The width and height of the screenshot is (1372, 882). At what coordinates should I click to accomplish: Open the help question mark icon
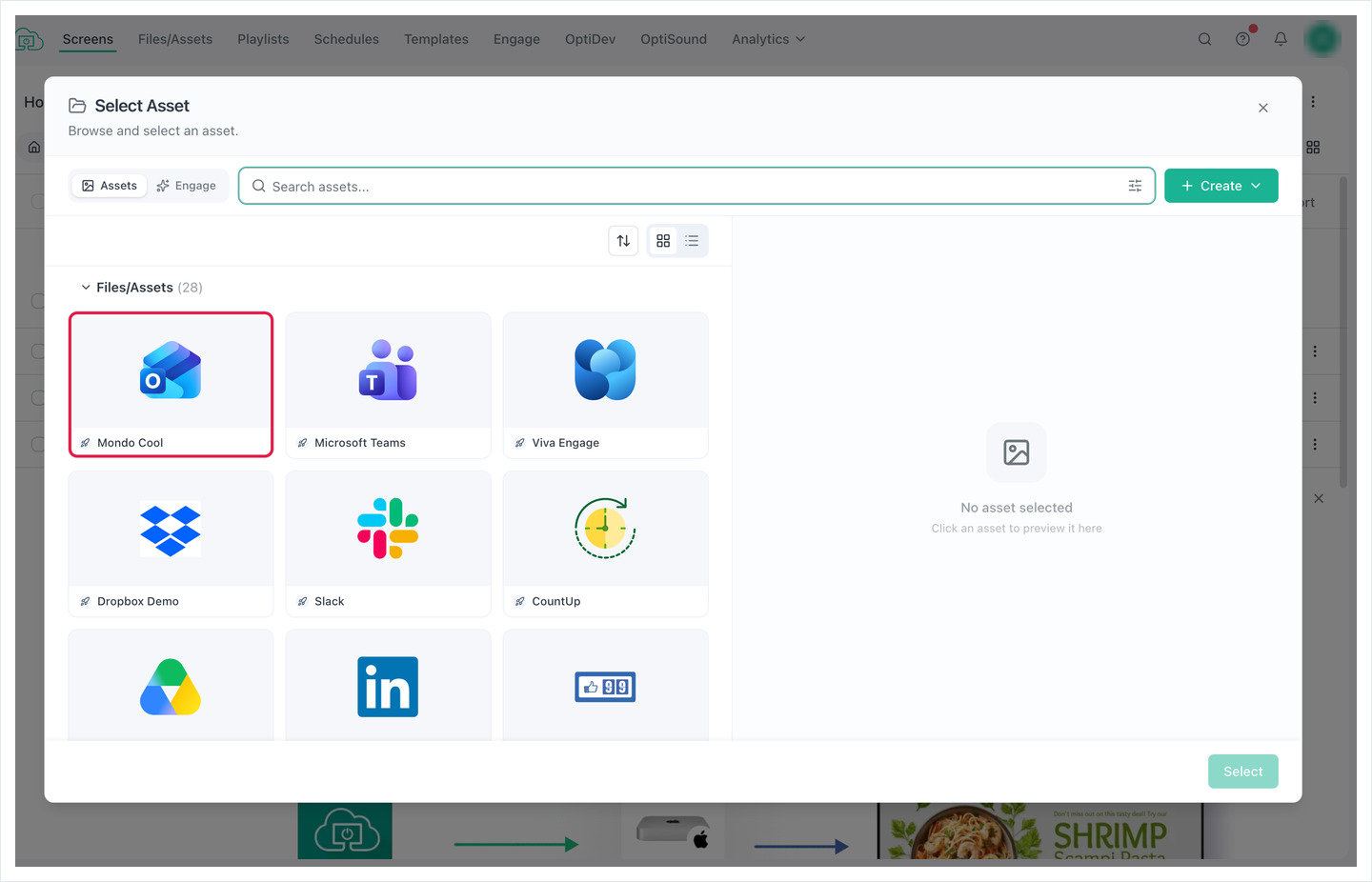[x=1242, y=39]
